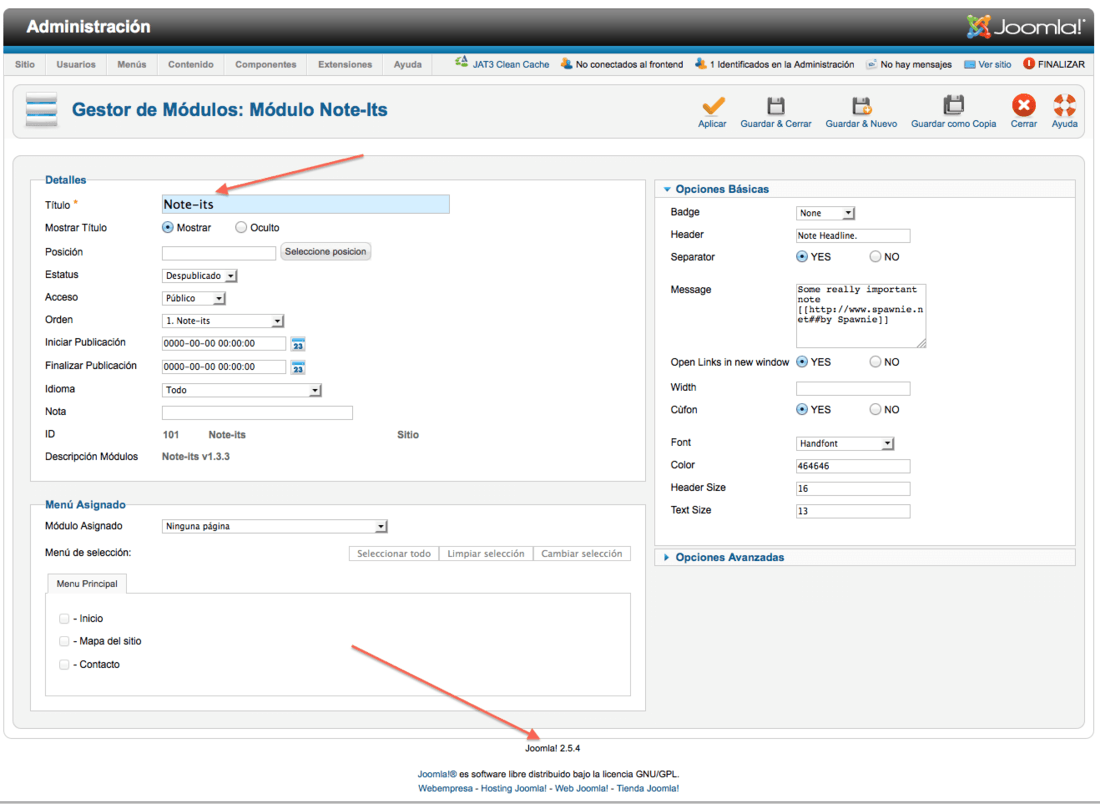
Task: Click the No hay mensajes envelope icon
Action: 871,65
